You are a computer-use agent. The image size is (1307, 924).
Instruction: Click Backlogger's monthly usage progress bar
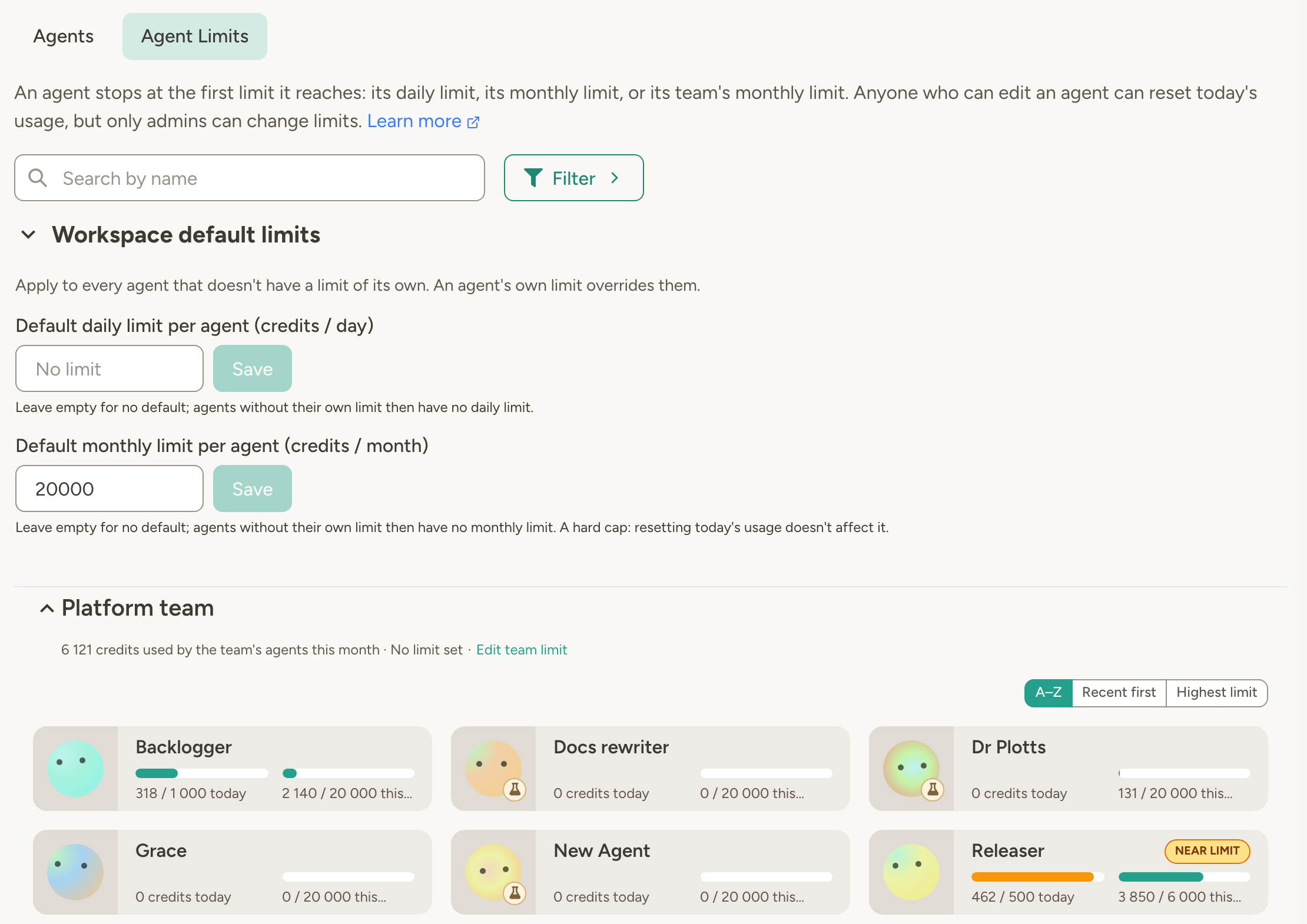348,773
